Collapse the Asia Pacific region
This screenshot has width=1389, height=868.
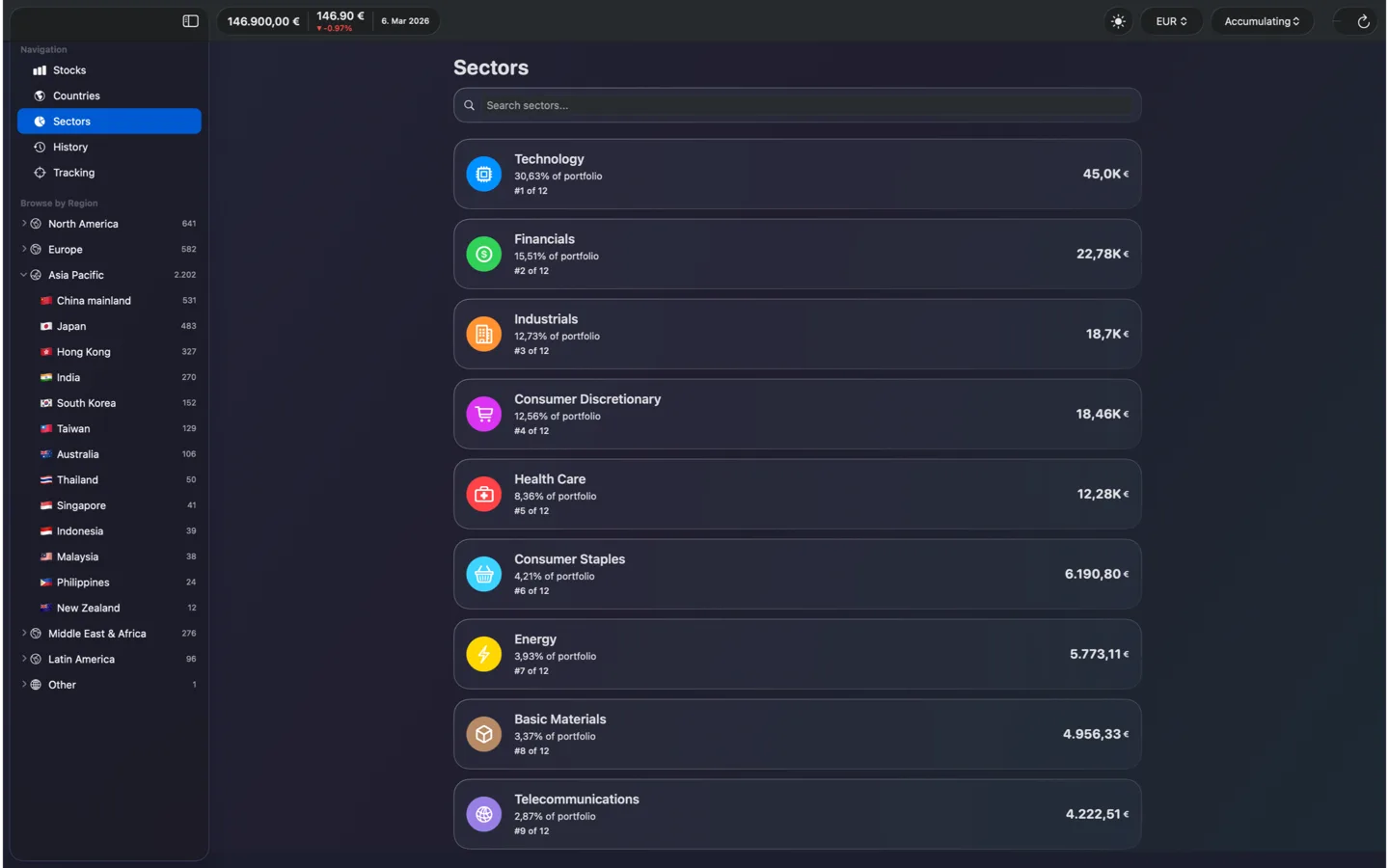[x=23, y=275]
